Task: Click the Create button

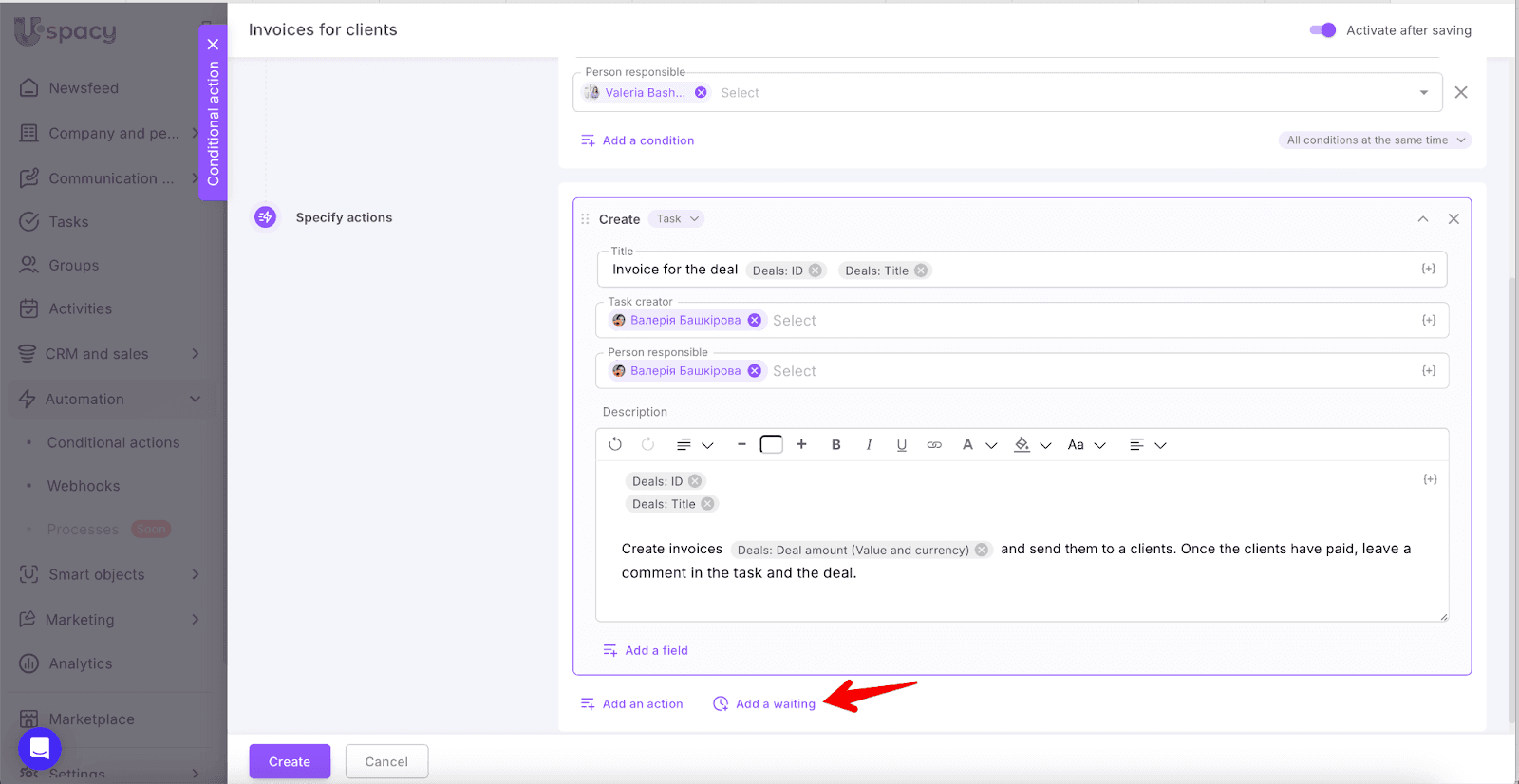Action: 290,761
